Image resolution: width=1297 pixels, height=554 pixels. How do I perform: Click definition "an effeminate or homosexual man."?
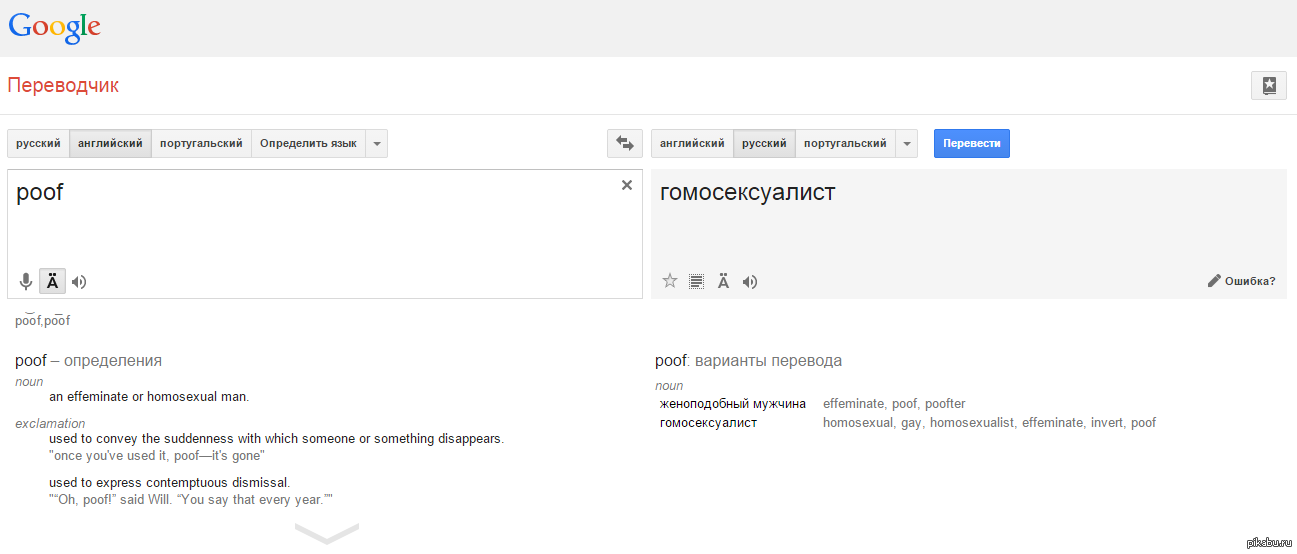tap(149, 397)
